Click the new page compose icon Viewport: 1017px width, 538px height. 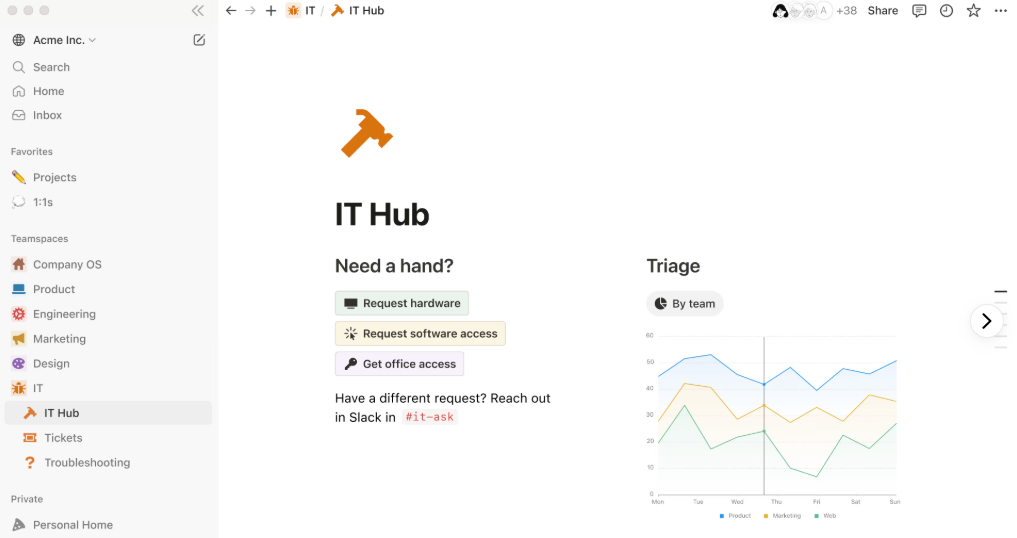click(x=199, y=40)
